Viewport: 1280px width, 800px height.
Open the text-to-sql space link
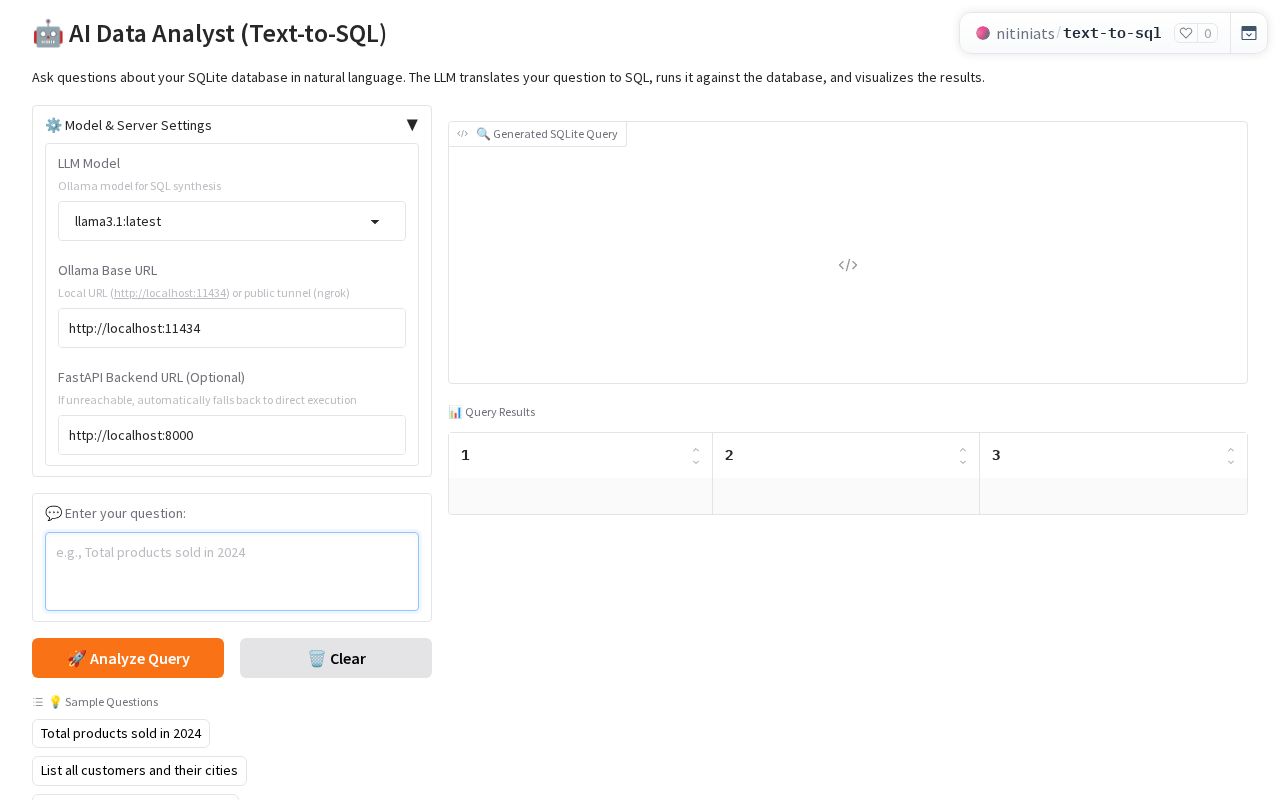pyautogui.click(x=1112, y=33)
